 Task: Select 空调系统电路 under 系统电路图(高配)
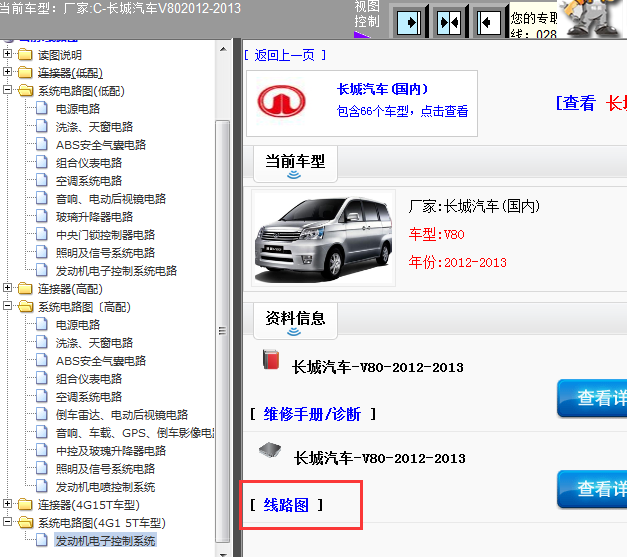[x=89, y=397]
